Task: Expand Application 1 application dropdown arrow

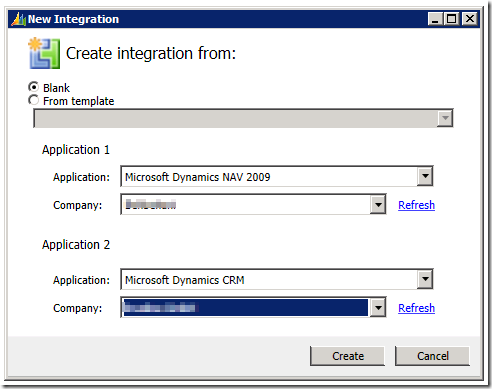Action: 425,176
